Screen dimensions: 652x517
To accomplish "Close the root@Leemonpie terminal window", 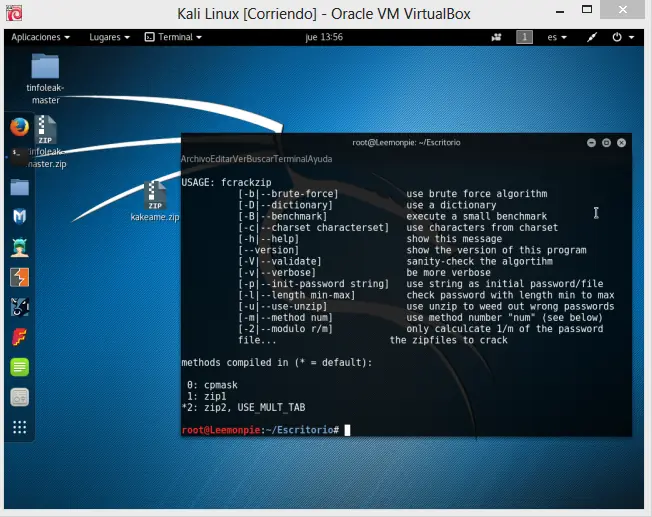I will [x=621, y=143].
